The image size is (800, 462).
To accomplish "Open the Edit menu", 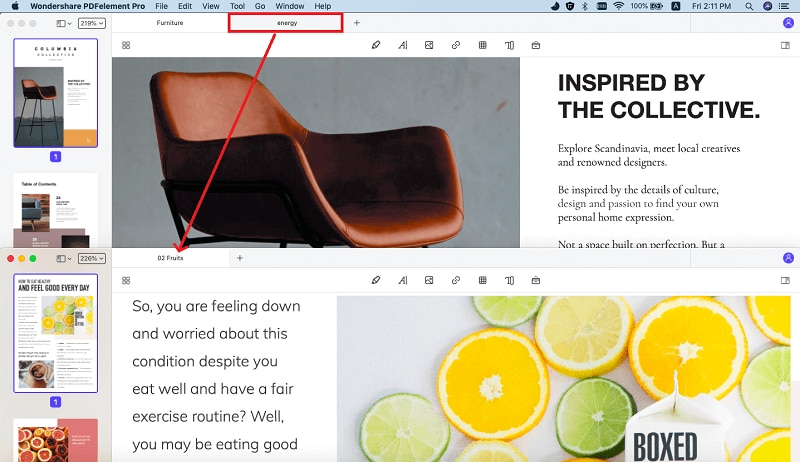I will pos(185,6).
